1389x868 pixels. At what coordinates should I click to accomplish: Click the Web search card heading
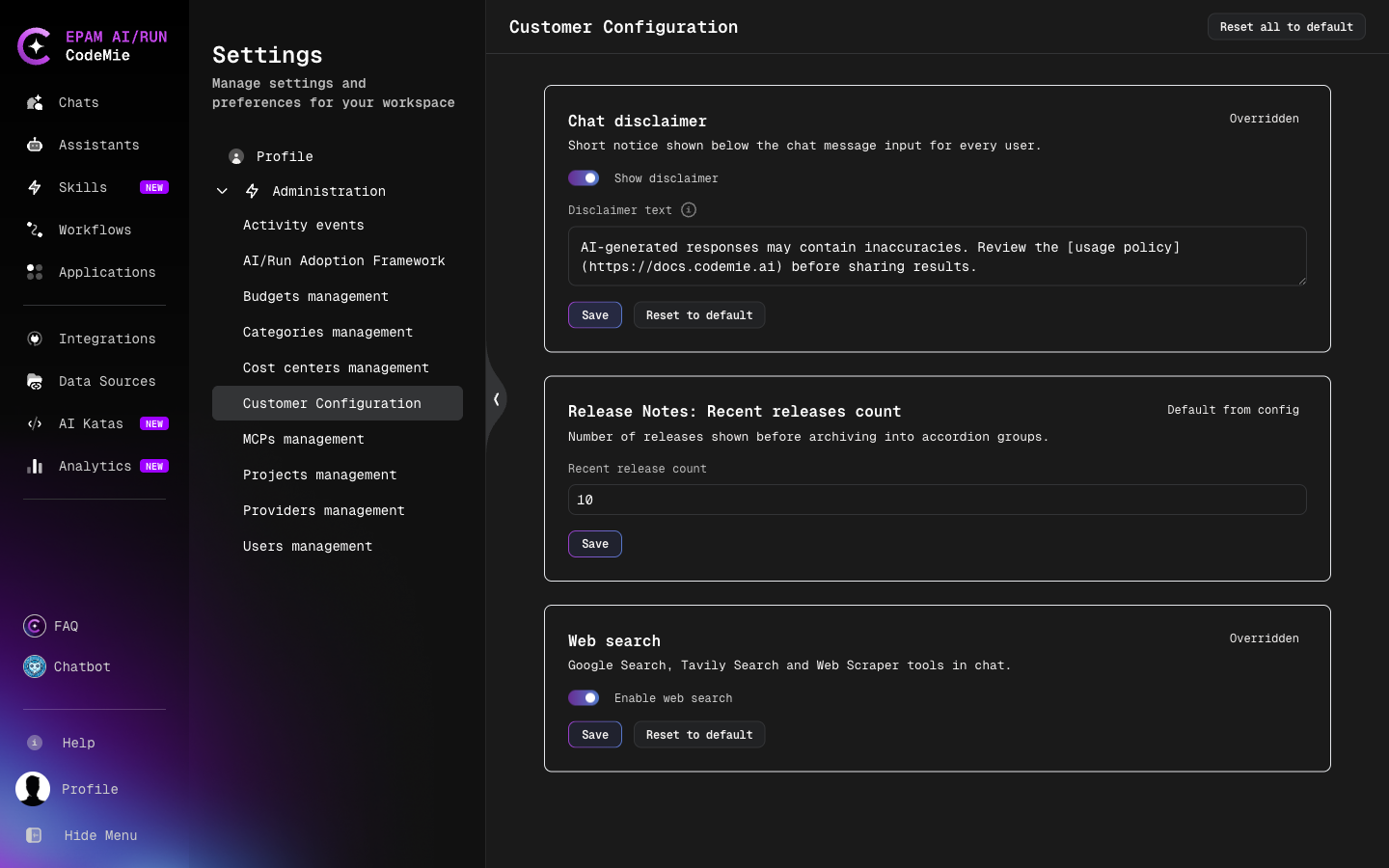coord(614,641)
